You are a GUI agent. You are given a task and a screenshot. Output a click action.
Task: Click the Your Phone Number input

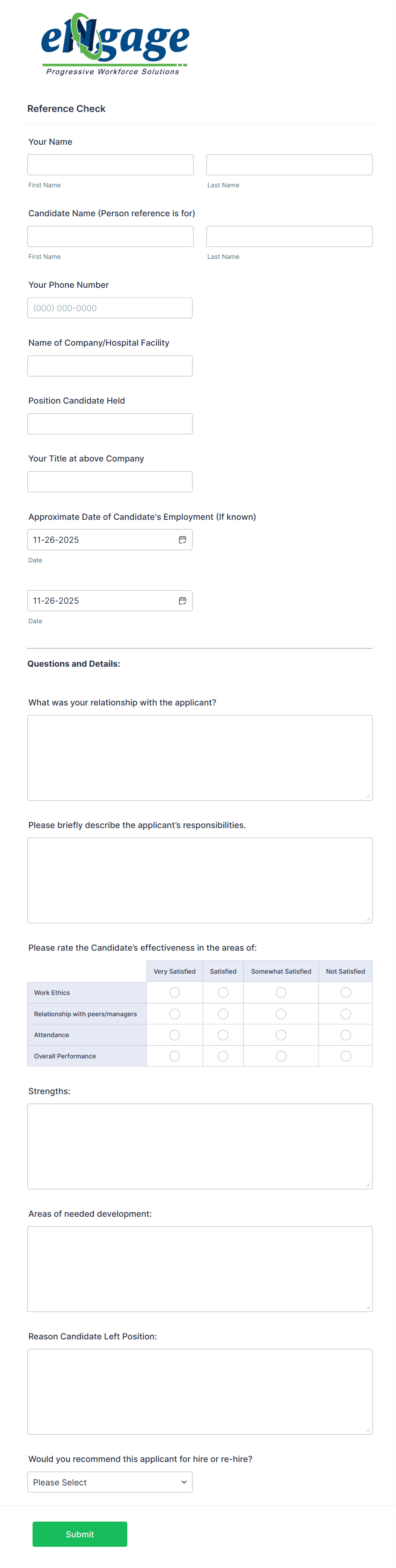pyautogui.click(x=110, y=308)
